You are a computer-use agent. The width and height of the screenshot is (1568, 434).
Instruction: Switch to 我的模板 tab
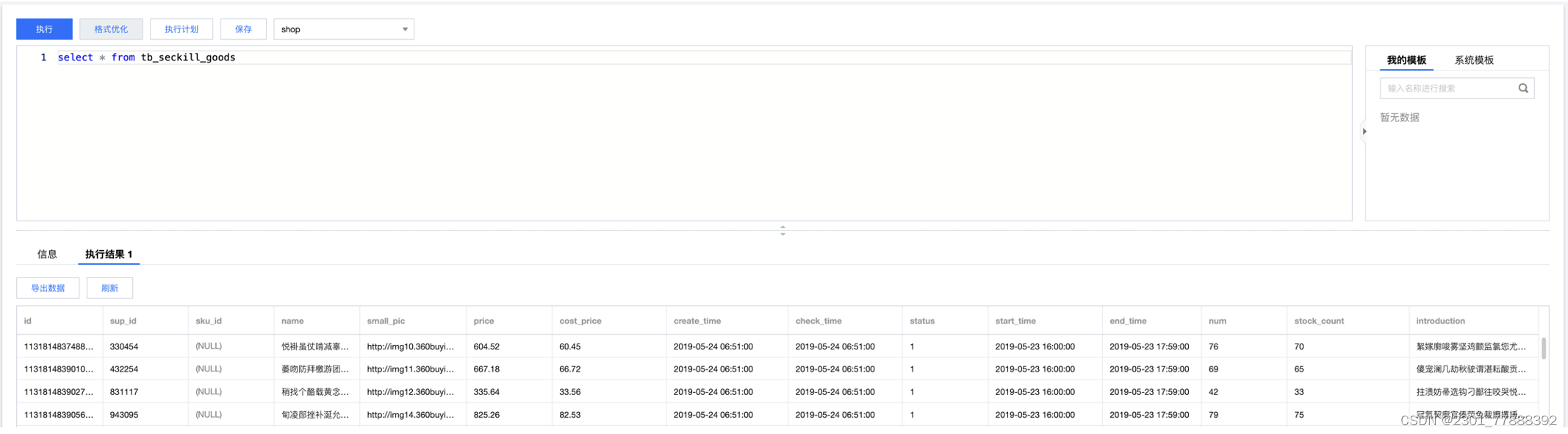[x=1406, y=60]
